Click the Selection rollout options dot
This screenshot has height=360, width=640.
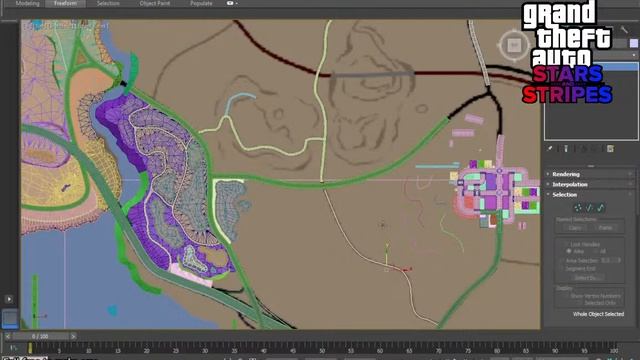tap(631, 195)
